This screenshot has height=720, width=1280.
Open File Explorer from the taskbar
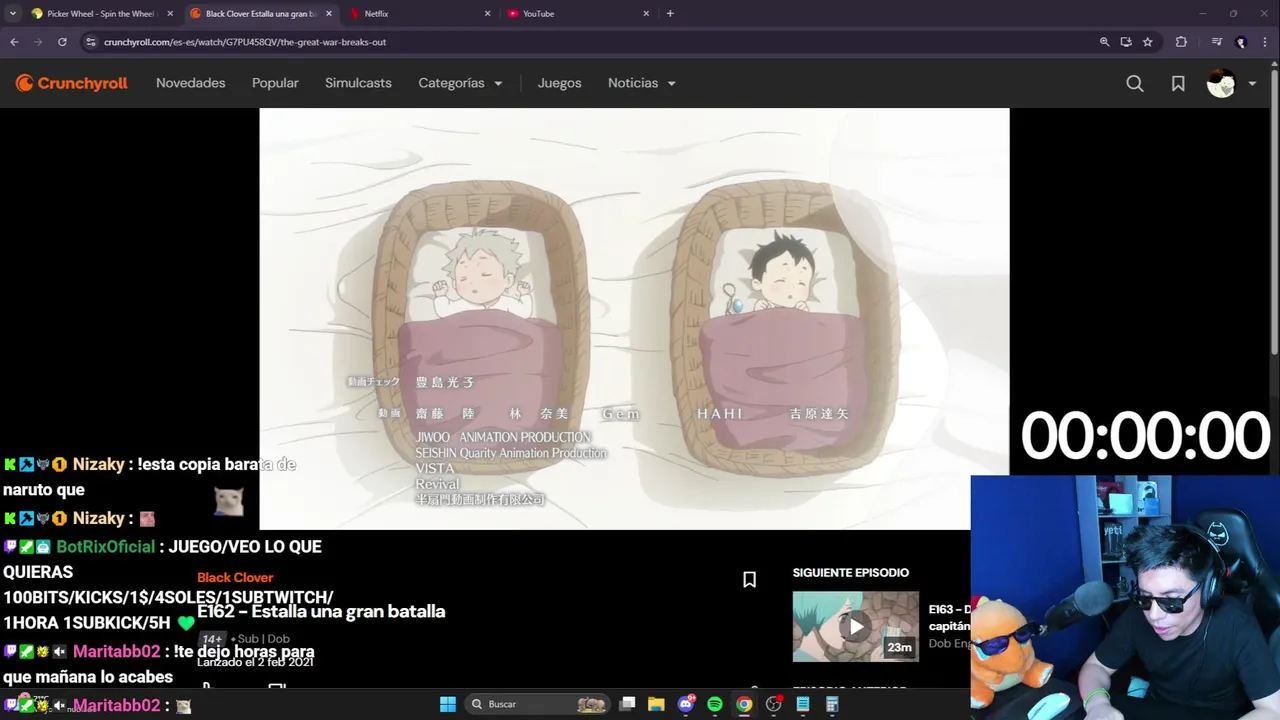[656, 704]
